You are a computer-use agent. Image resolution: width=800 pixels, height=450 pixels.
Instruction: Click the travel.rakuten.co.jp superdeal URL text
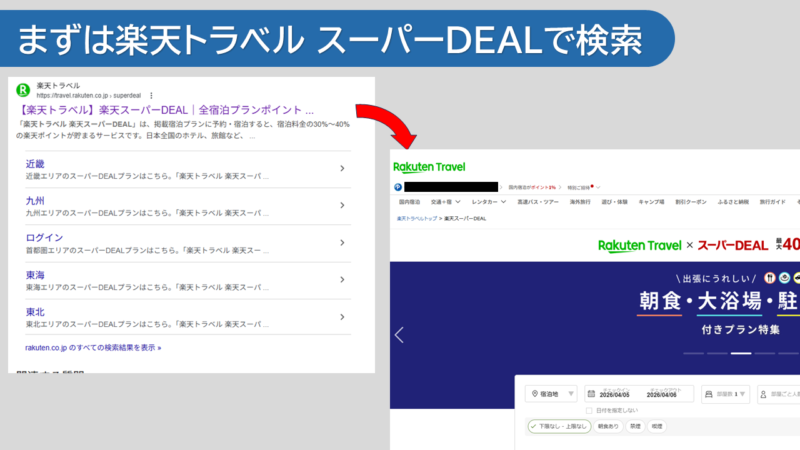click(88, 95)
